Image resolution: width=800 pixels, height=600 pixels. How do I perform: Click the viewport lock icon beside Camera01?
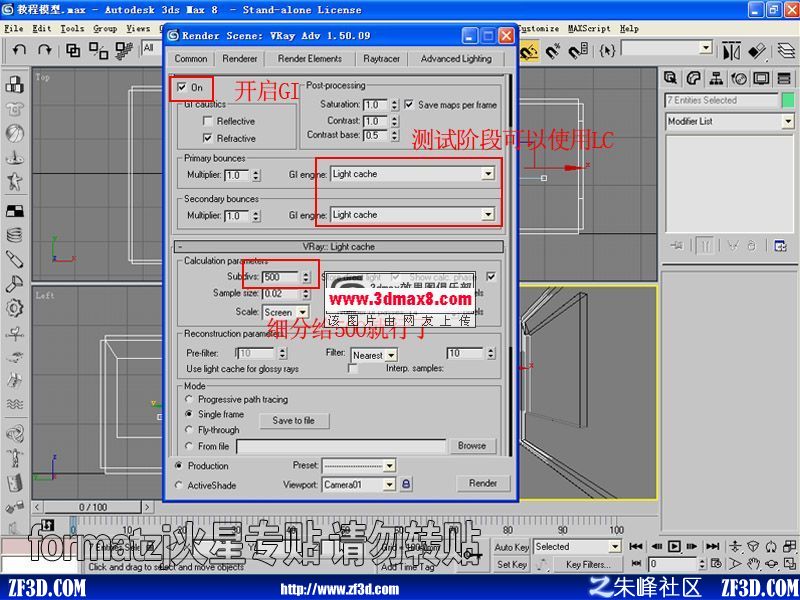[406, 484]
